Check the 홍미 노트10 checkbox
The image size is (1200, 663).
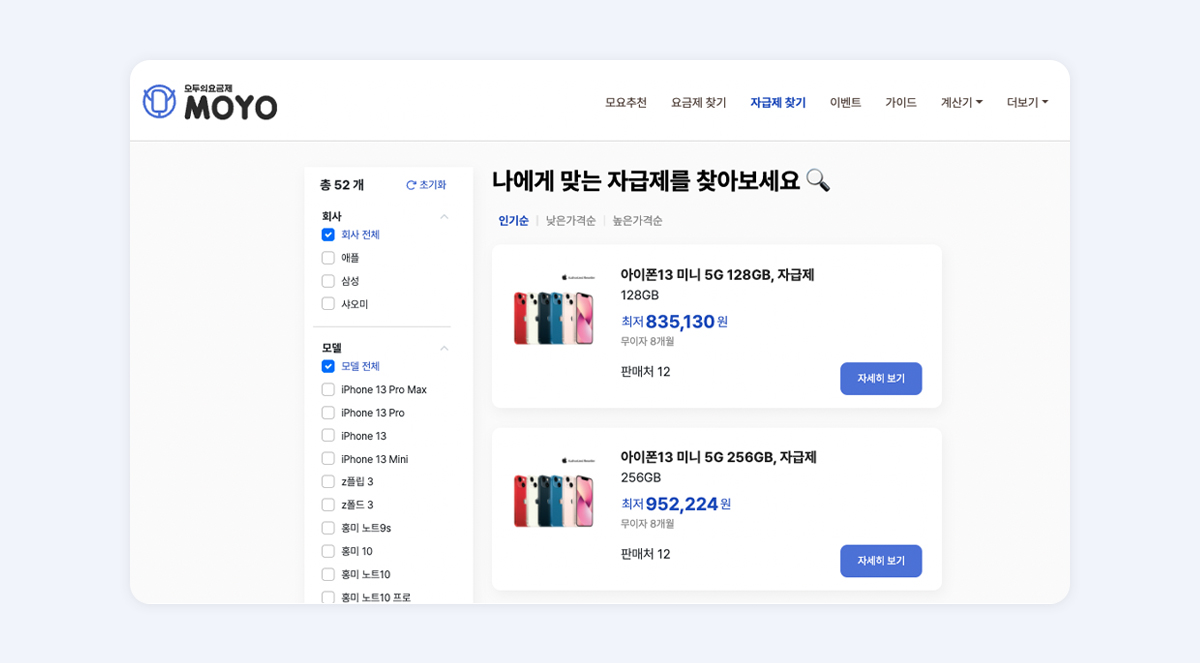click(x=328, y=574)
